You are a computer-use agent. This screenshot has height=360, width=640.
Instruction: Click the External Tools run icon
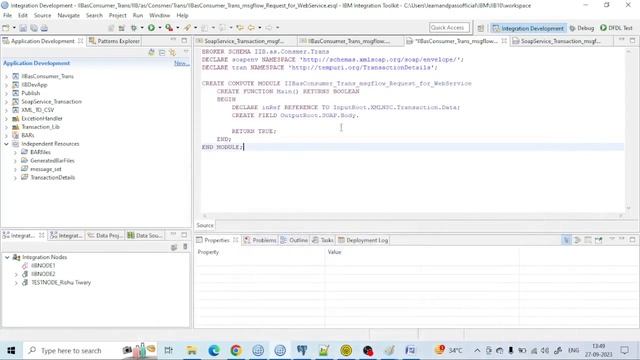pos(169,28)
